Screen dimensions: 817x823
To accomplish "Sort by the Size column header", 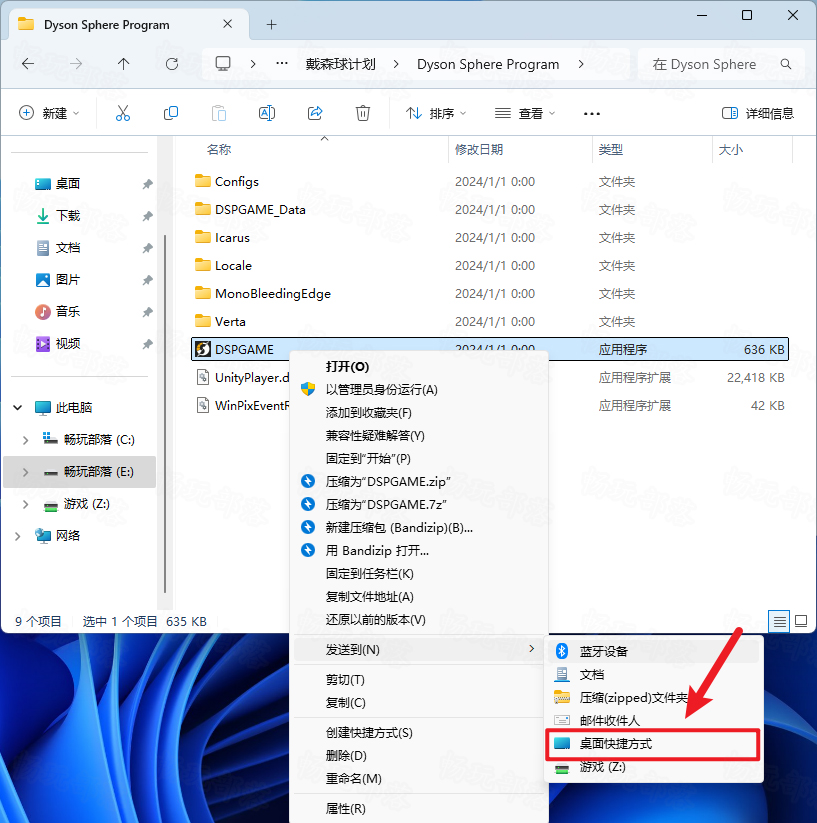I will (x=730, y=150).
